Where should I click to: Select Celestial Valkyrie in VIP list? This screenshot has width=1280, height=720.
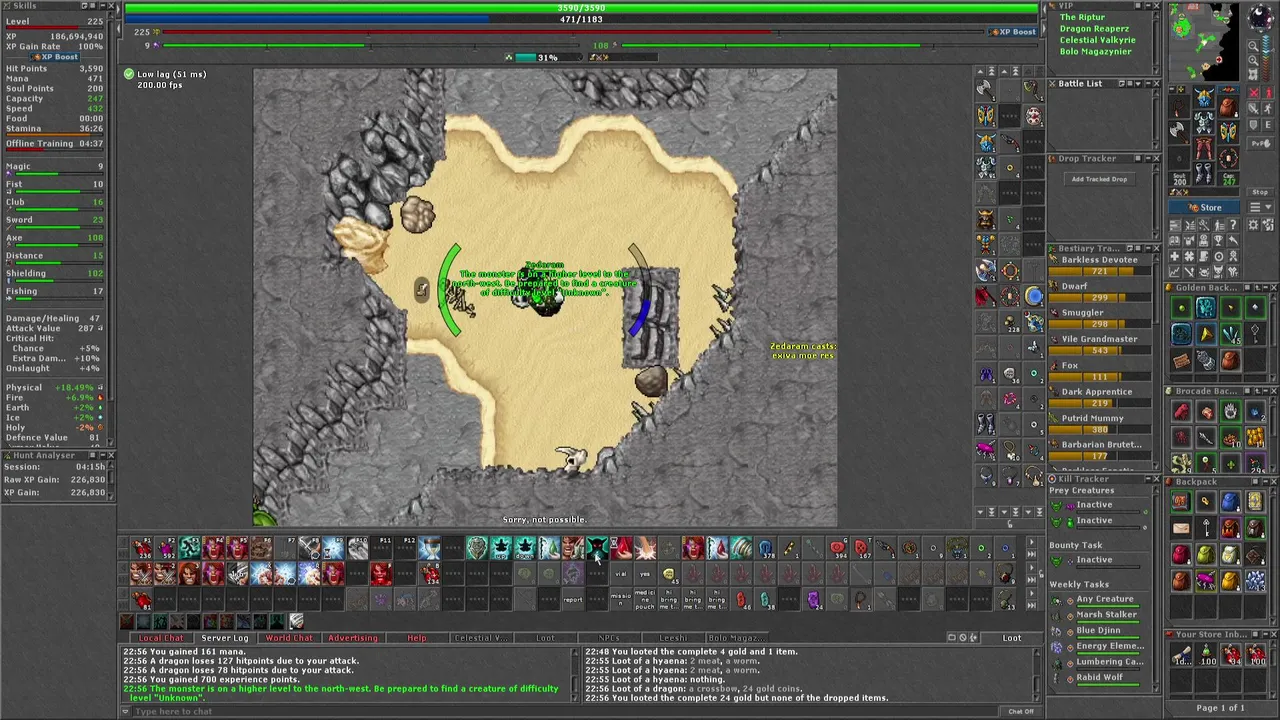(1098, 40)
